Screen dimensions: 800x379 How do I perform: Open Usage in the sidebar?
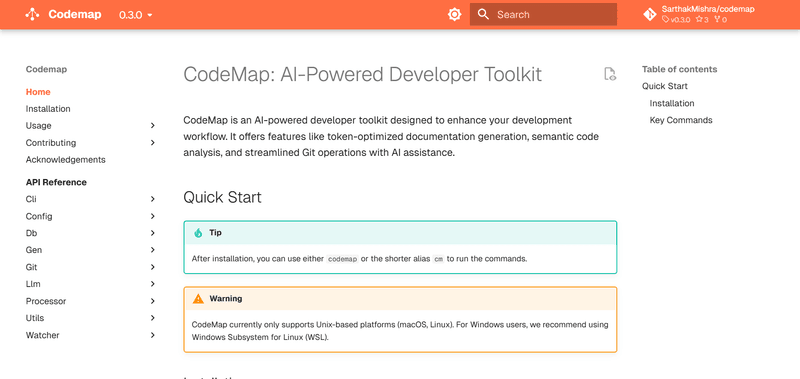click(x=38, y=125)
